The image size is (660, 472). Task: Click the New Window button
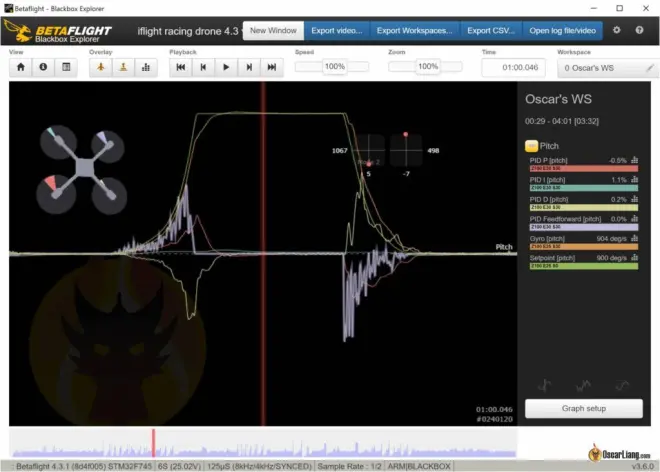[273, 31]
